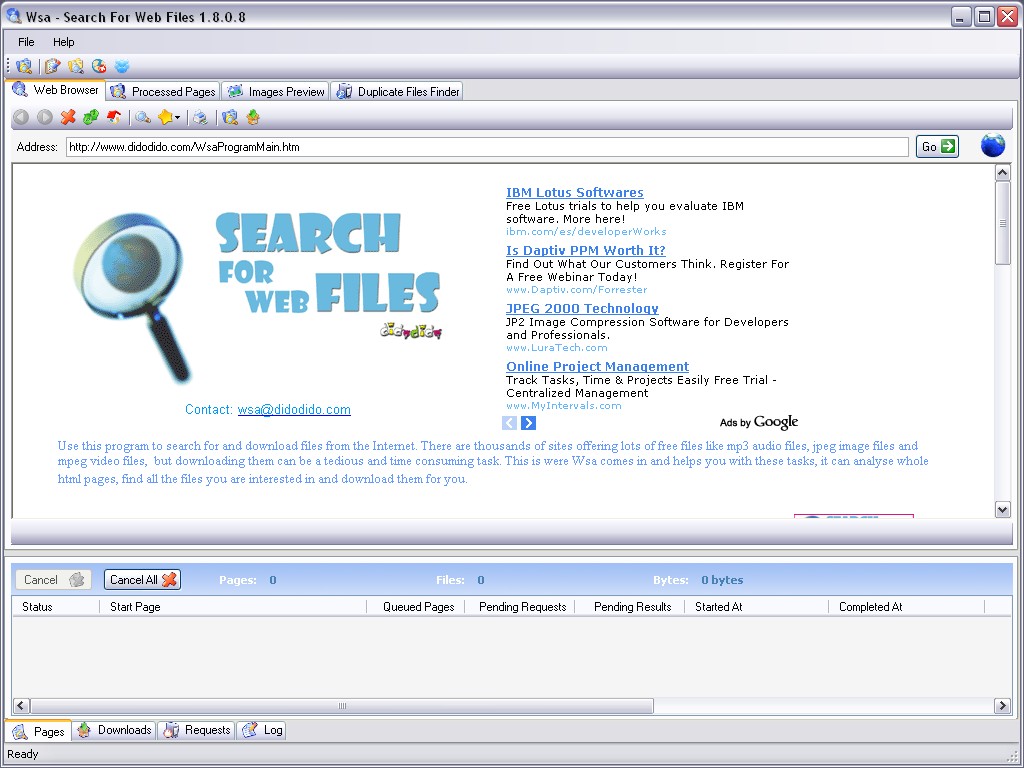This screenshot has width=1024, height=768.
Task: Click the notepad with pencil icon in top toolbar
Action: pyautogui.click(x=52, y=66)
